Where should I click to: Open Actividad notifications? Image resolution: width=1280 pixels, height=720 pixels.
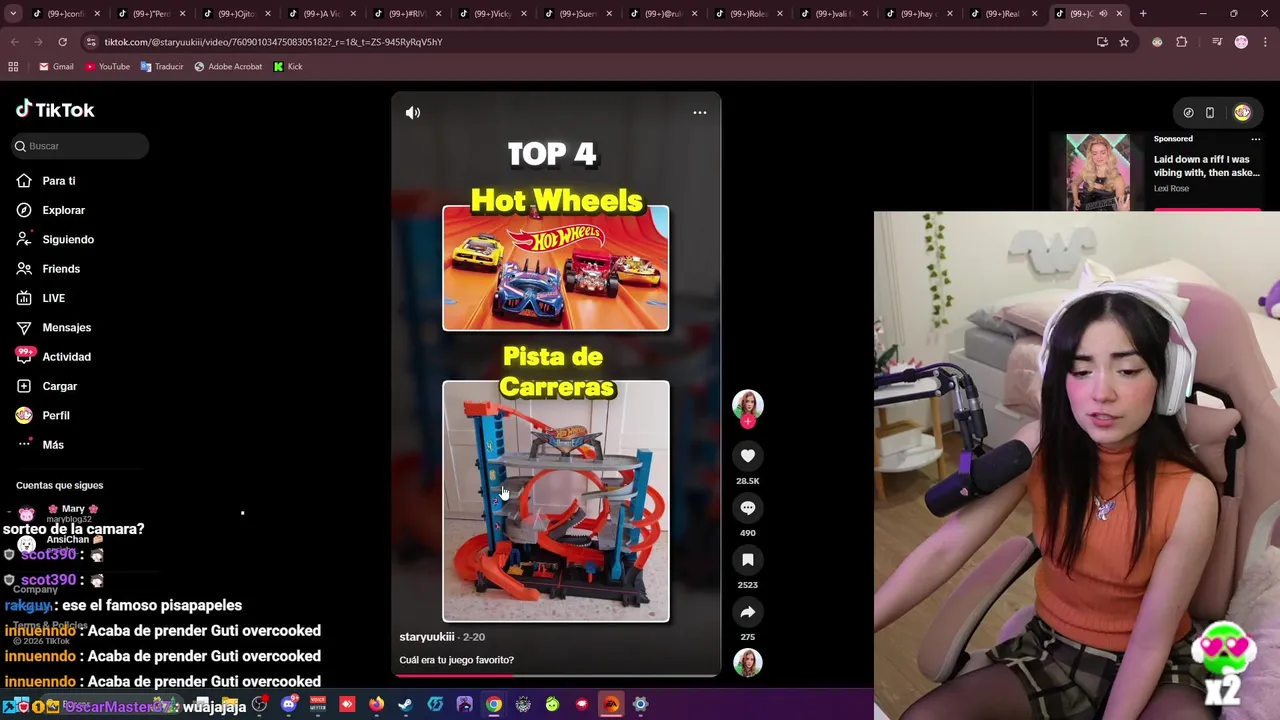[x=54, y=357]
